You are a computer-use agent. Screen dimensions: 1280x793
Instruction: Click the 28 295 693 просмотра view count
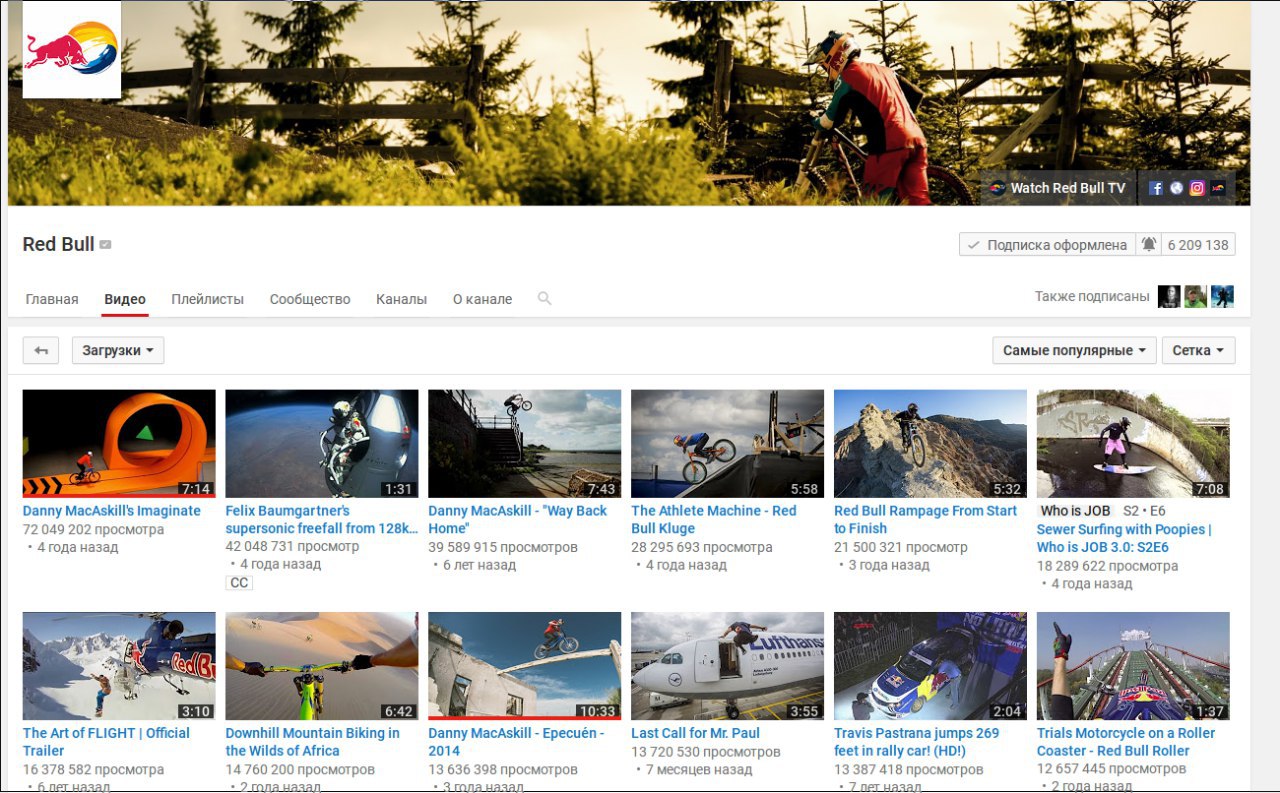(x=702, y=547)
